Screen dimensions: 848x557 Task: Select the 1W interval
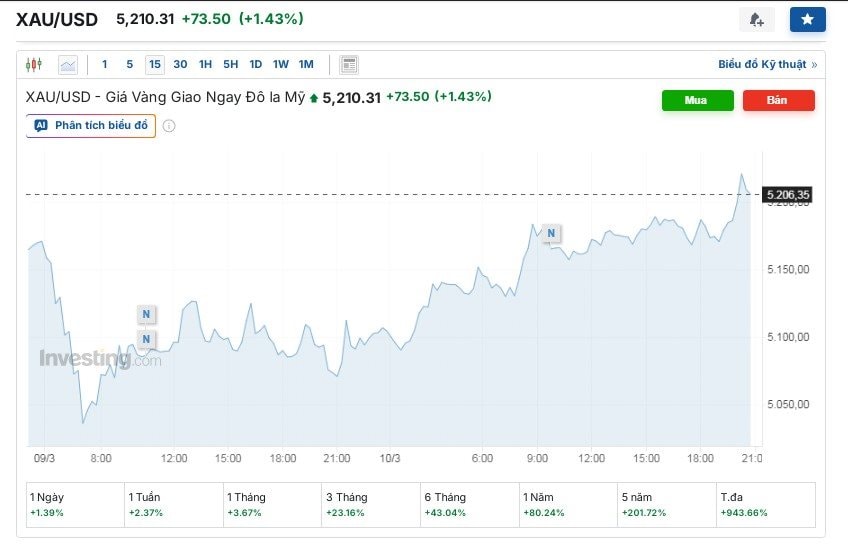pos(281,65)
